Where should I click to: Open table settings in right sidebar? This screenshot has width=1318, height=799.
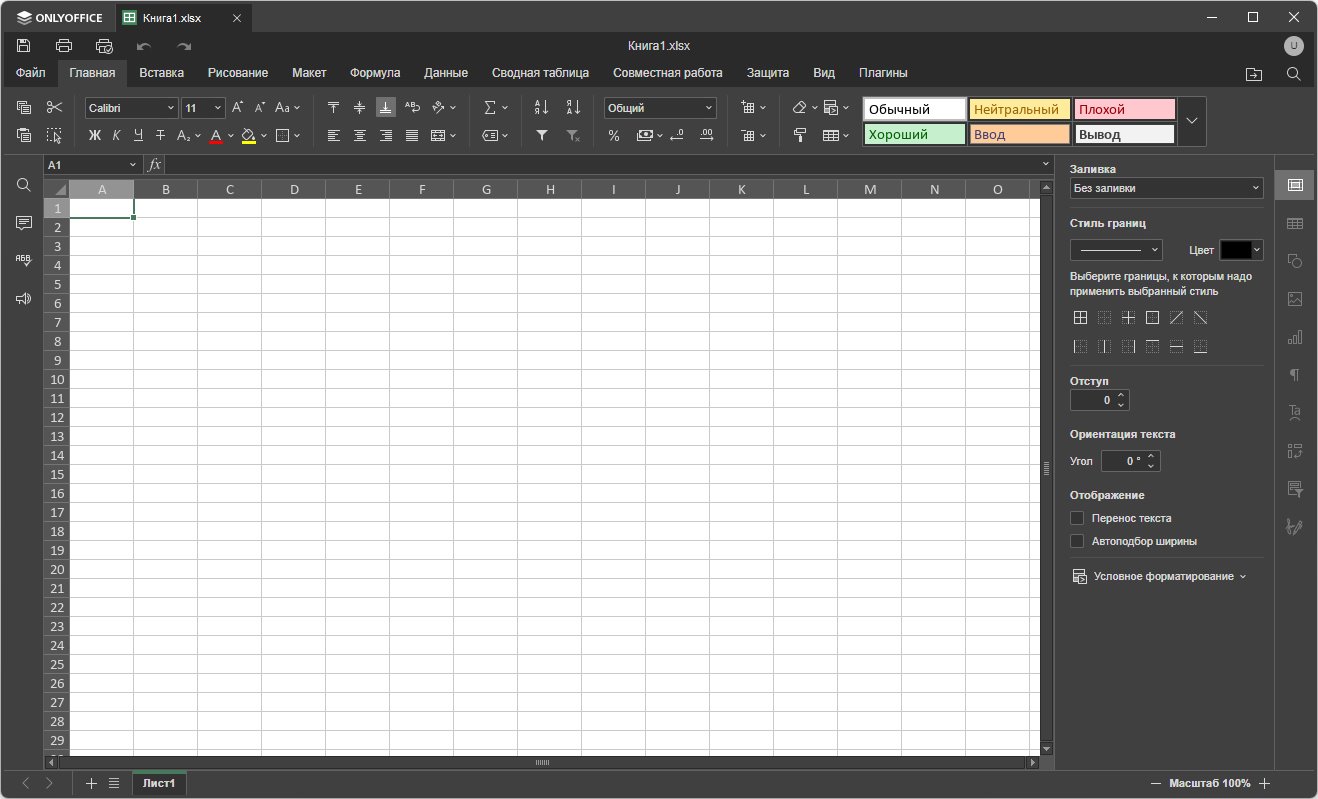click(x=1295, y=223)
